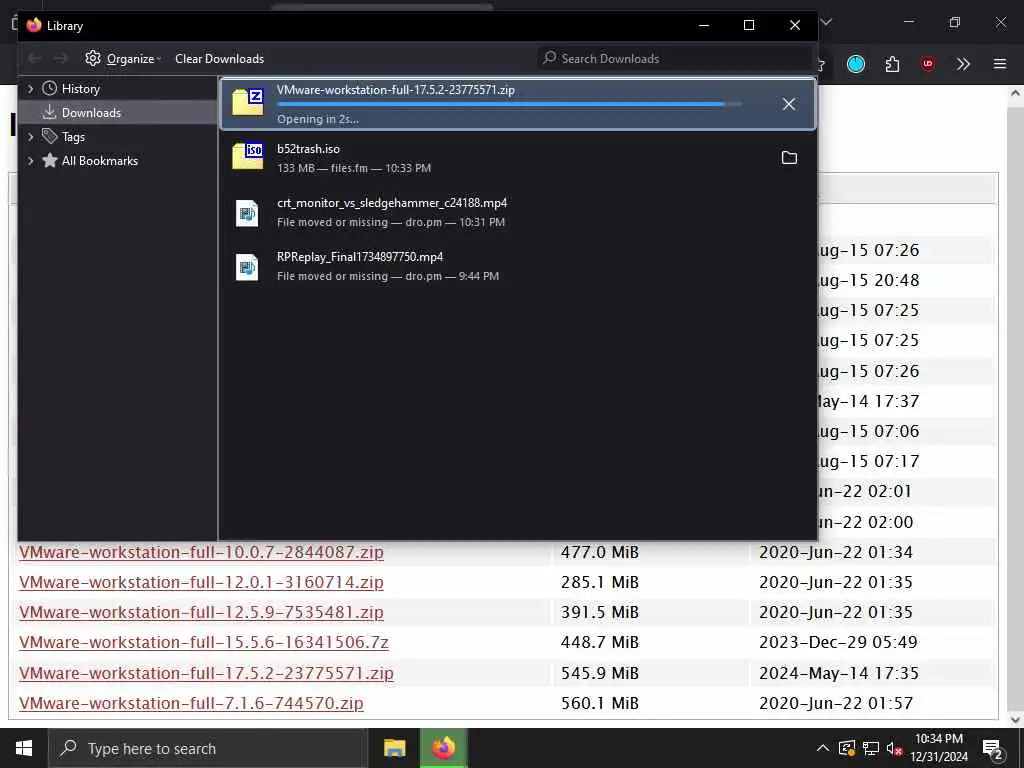This screenshot has width=1024, height=768.
Task: Click the cyan circular toolbar icon in Firefox
Action: pos(856,64)
